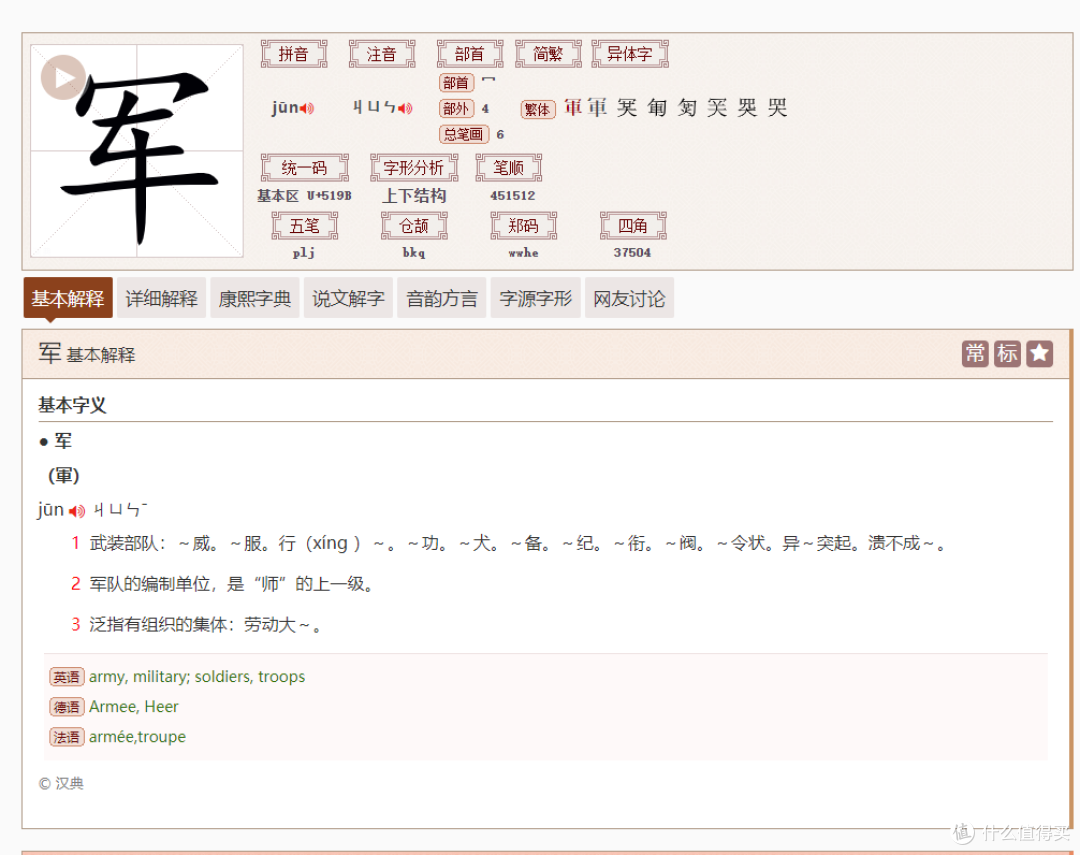Image resolution: width=1080 pixels, height=855 pixels.
Task: Open the red traditional variant 軍
Action: pos(573,107)
